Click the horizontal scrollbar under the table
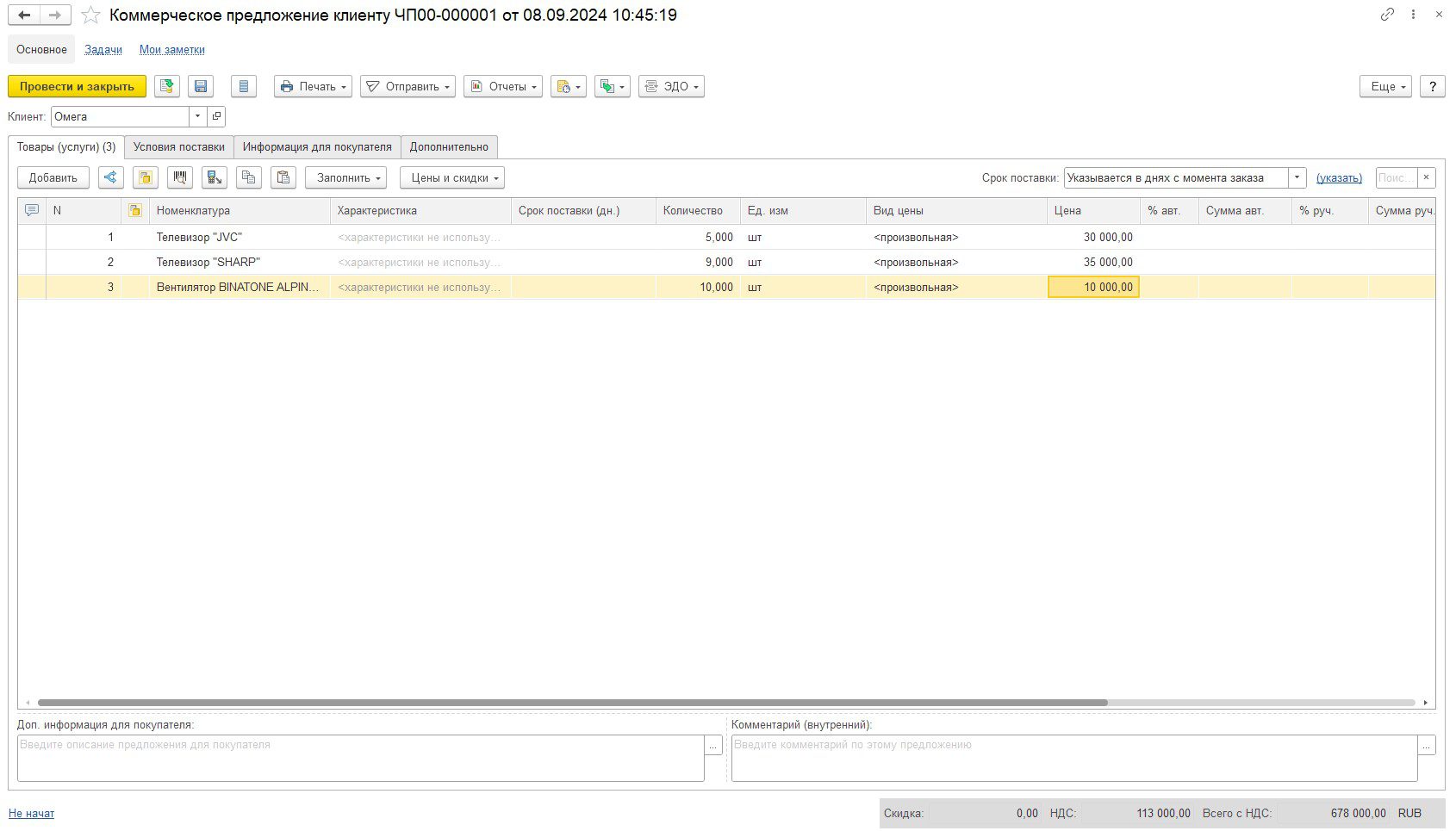 click(x=572, y=703)
